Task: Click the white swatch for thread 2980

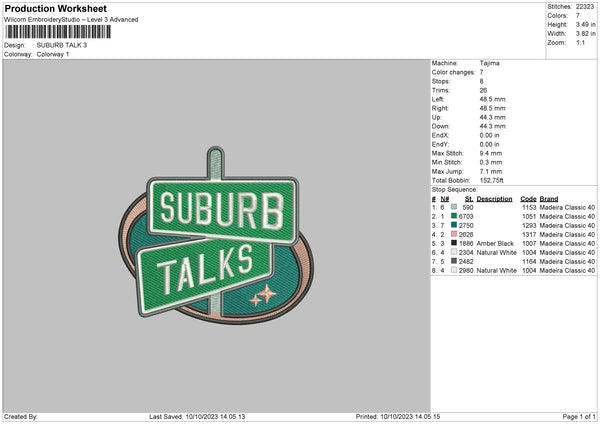Action: pos(454,269)
